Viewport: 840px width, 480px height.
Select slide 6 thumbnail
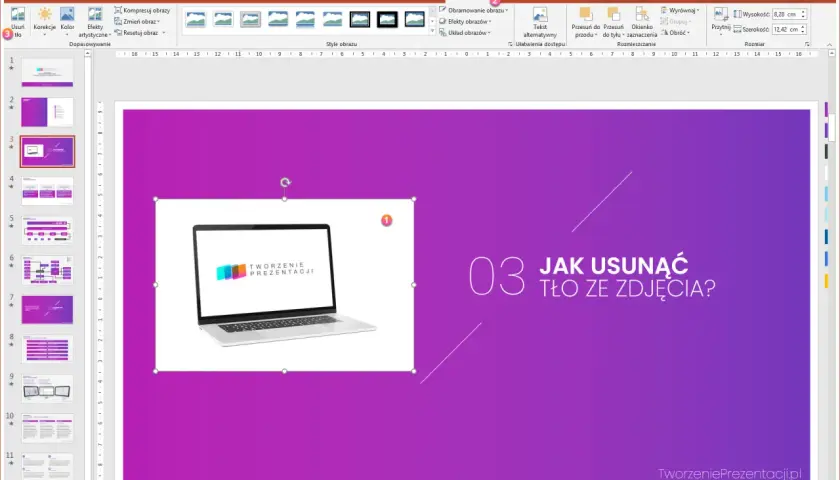pyautogui.click(x=47, y=270)
